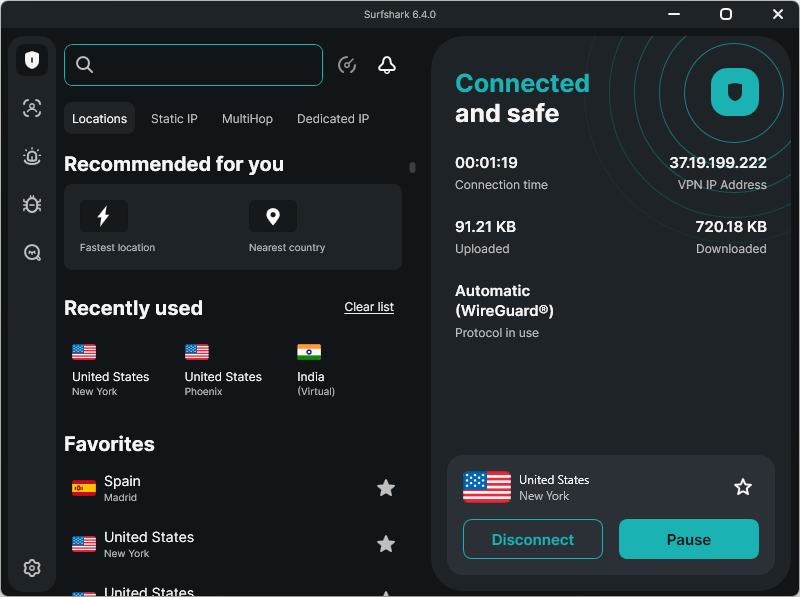
Task: Open the Alert sidebar icon
Action: (x=32, y=156)
